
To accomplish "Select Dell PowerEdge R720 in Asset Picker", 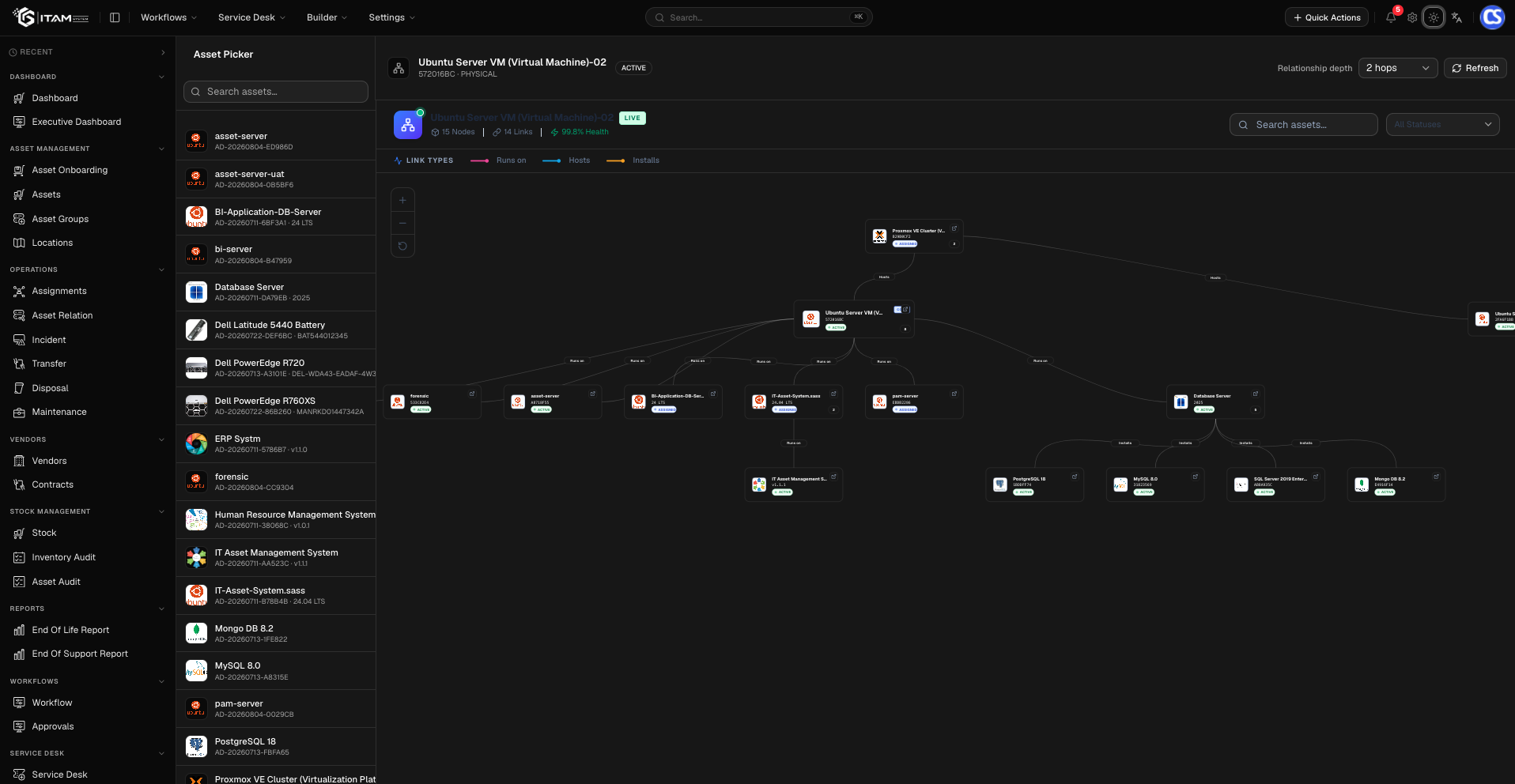I will click(276, 367).
